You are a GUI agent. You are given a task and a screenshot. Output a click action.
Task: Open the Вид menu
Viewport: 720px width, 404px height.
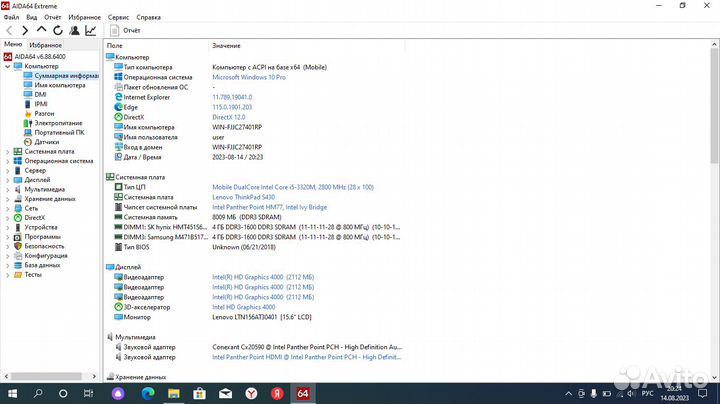[32, 17]
